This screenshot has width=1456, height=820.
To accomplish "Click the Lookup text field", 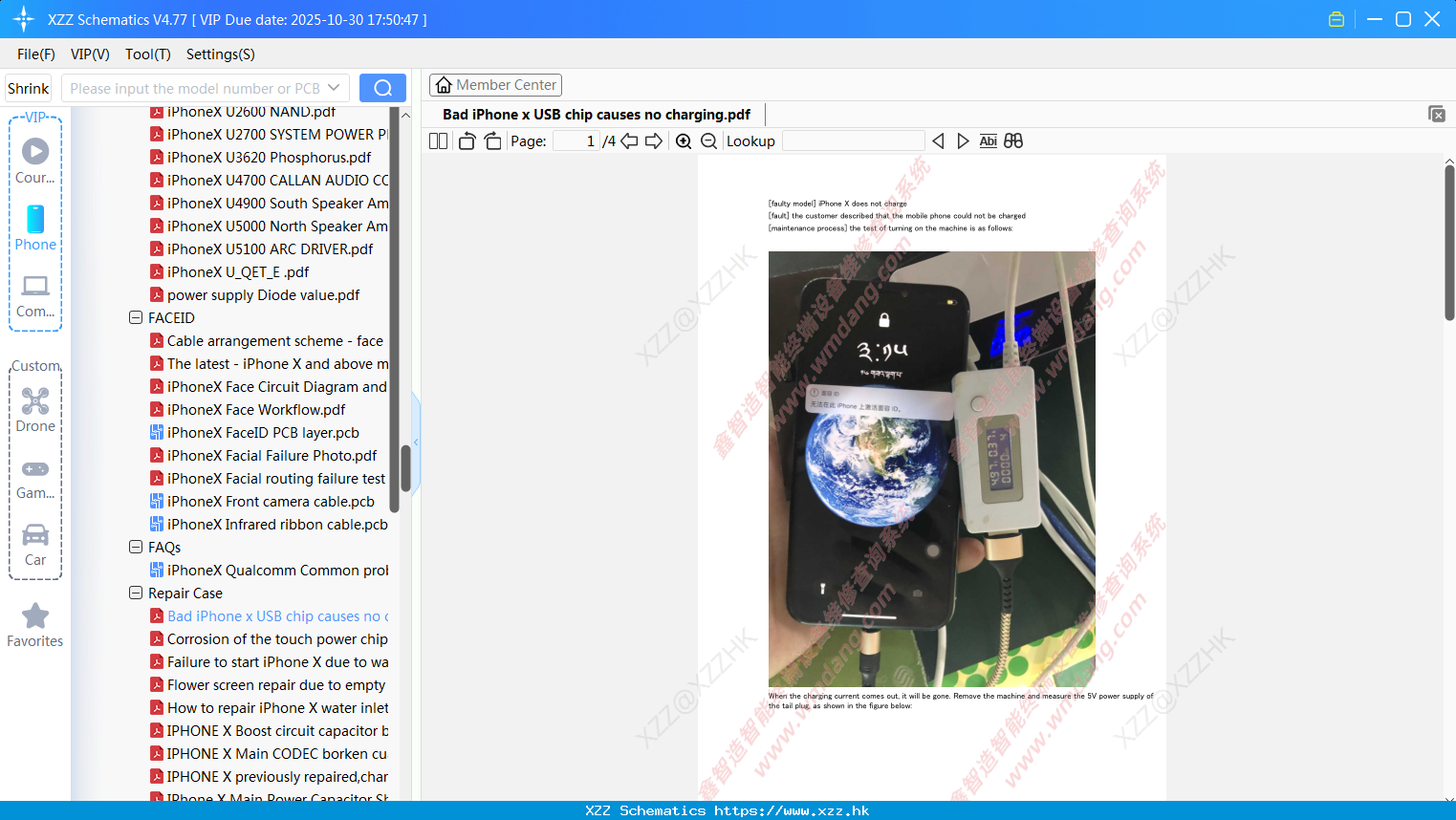I will (x=854, y=141).
